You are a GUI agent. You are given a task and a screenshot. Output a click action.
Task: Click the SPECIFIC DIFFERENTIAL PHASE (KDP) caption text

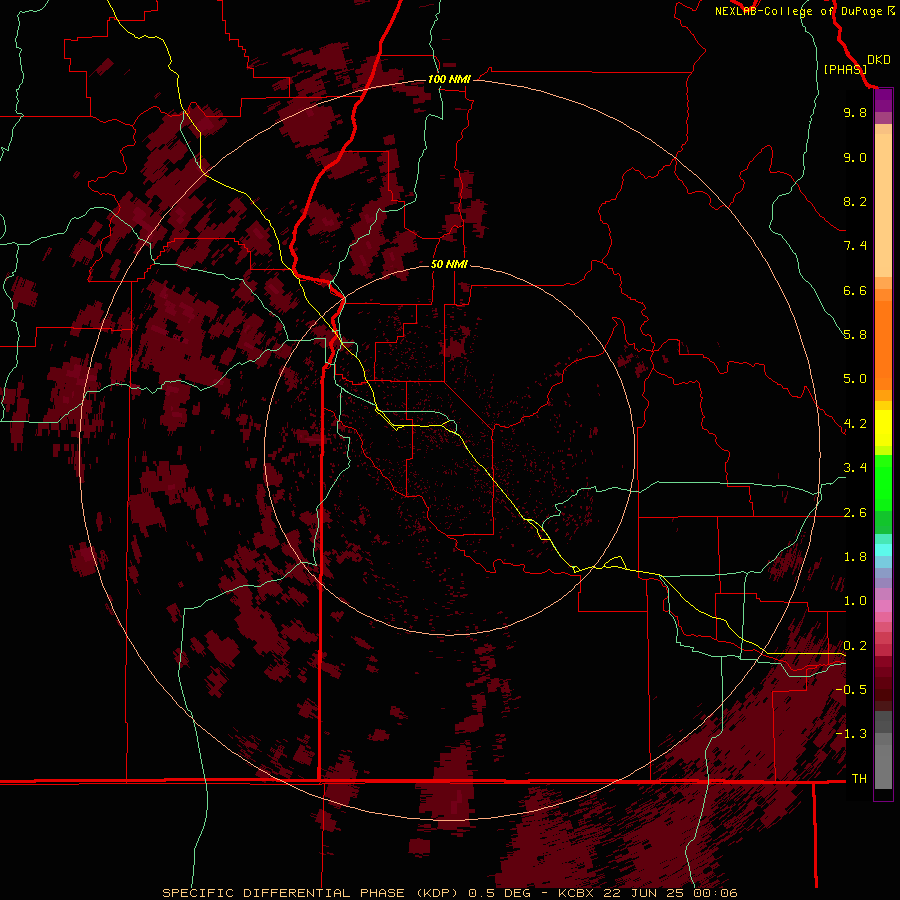tap(313, 893)
